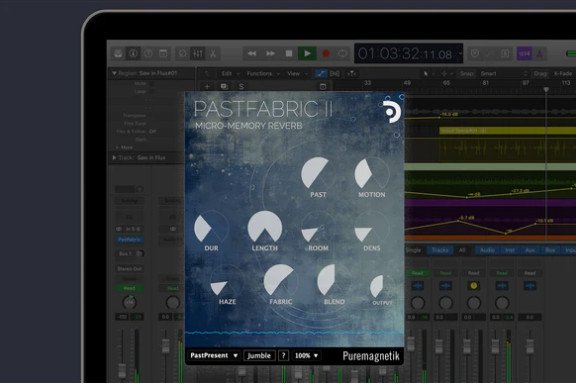
Task: Expand the Track Sea in Flux triangle
Action: point(114,157)
